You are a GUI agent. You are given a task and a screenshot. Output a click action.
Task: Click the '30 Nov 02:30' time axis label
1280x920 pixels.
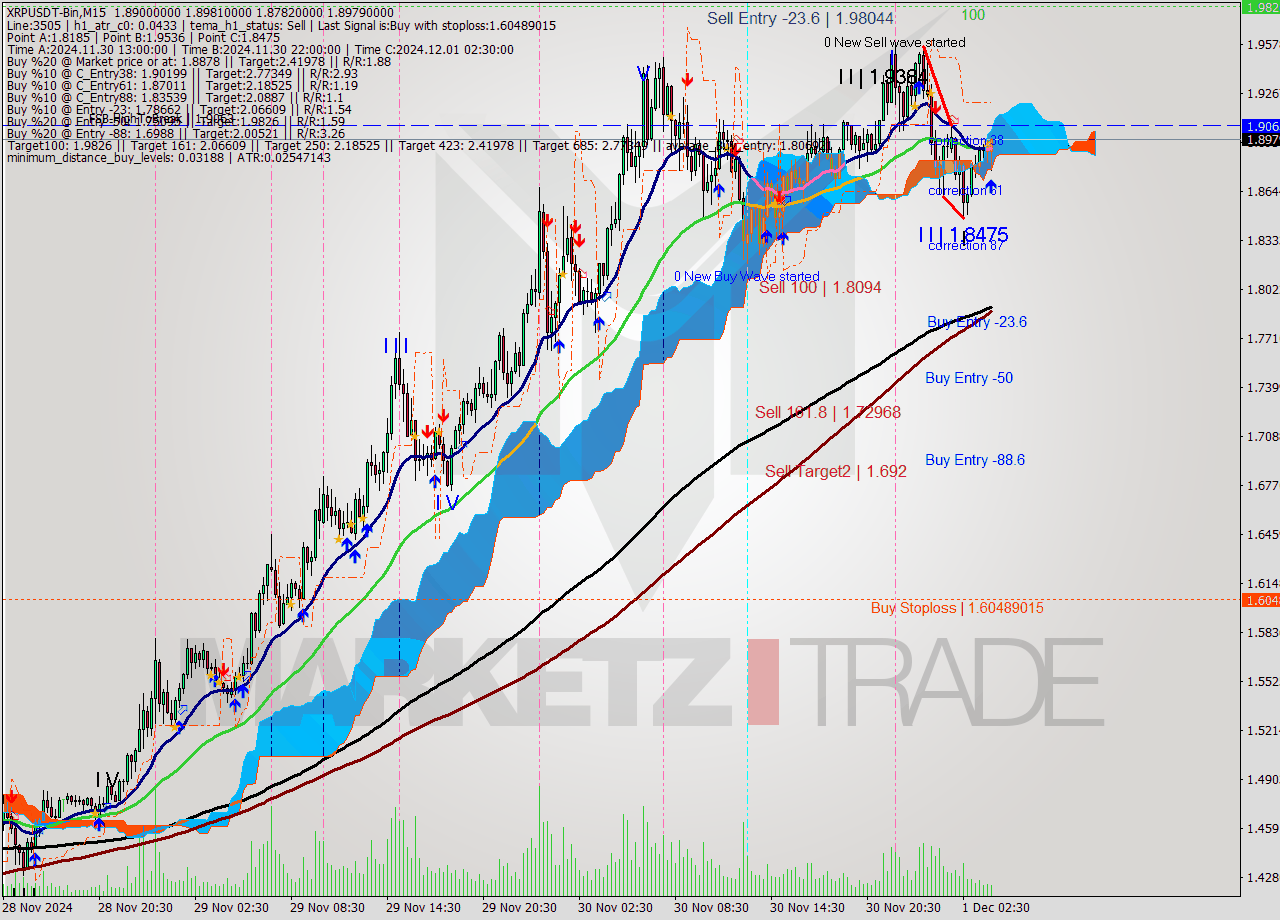pyautogui.click(x=615, y=908)
